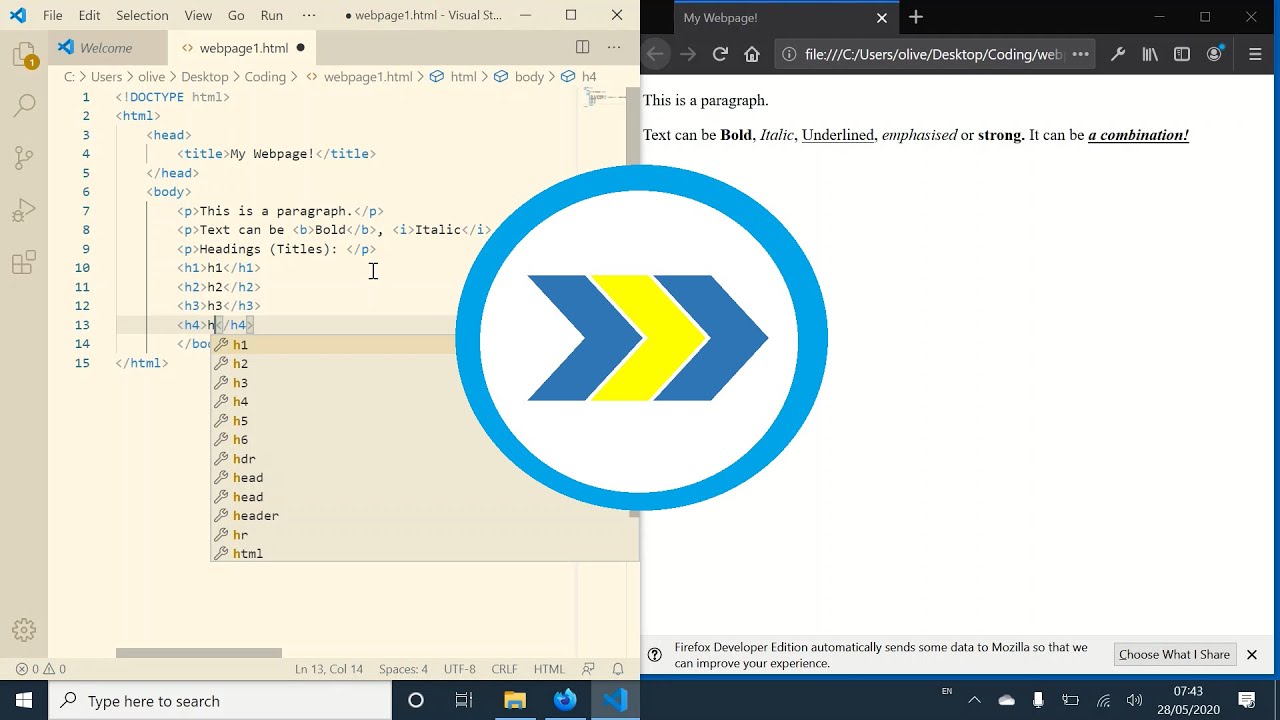
Task: Open the Firefox hamburger menu
Action: (x=1256, y=54)
